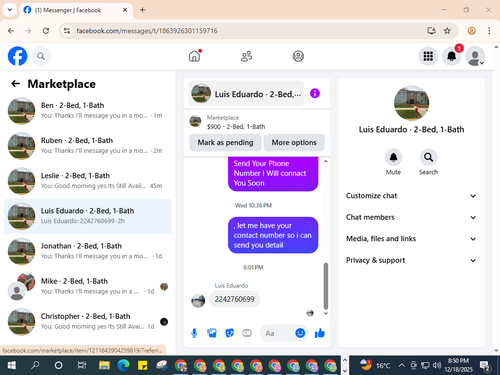Viewport: 500px width, 375px height.
Task: Select the Messenger Facebook browser tab
Action: click(x=76, y=10)
